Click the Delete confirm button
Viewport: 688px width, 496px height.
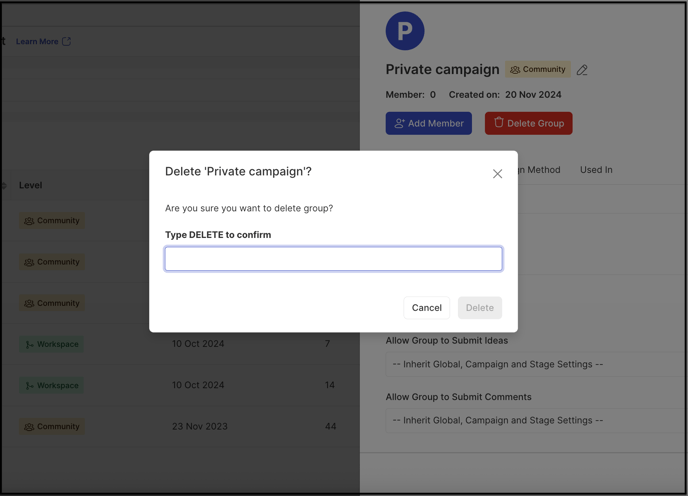click(480, 308)
